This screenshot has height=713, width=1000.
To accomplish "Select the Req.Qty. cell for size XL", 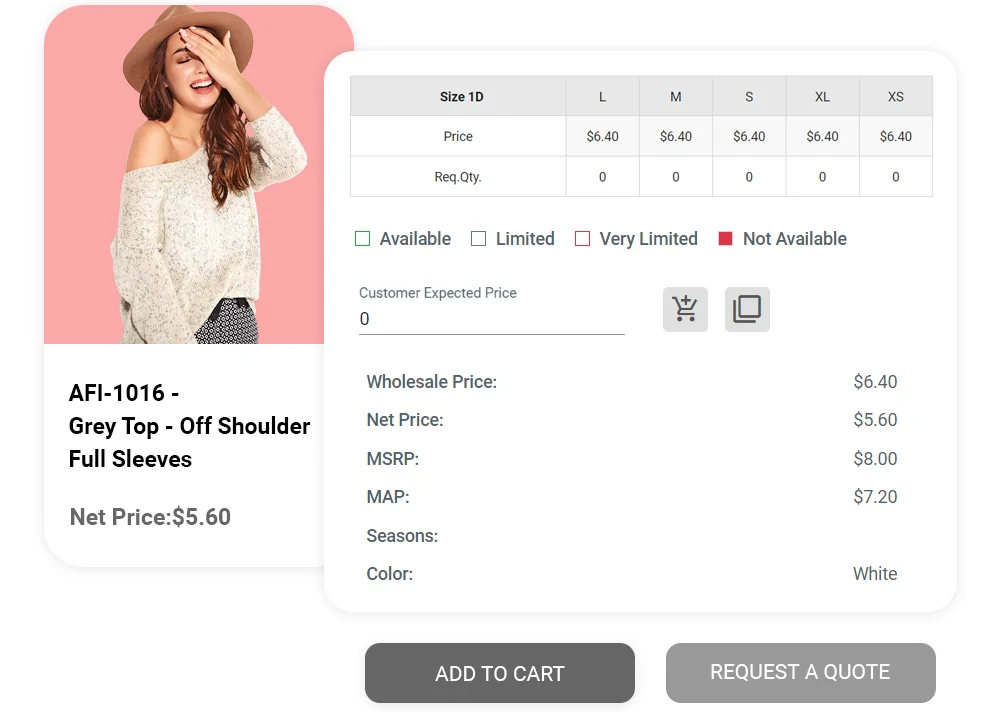I will [822, 177].
